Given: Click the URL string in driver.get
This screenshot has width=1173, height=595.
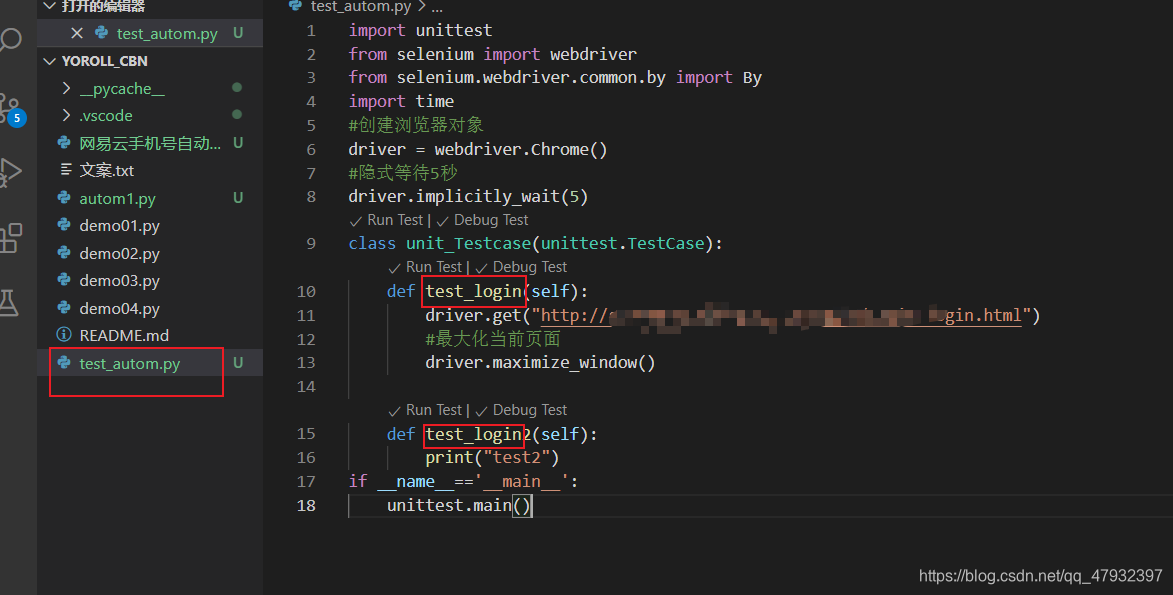Looking at the screenshot, I should (782, 315).
